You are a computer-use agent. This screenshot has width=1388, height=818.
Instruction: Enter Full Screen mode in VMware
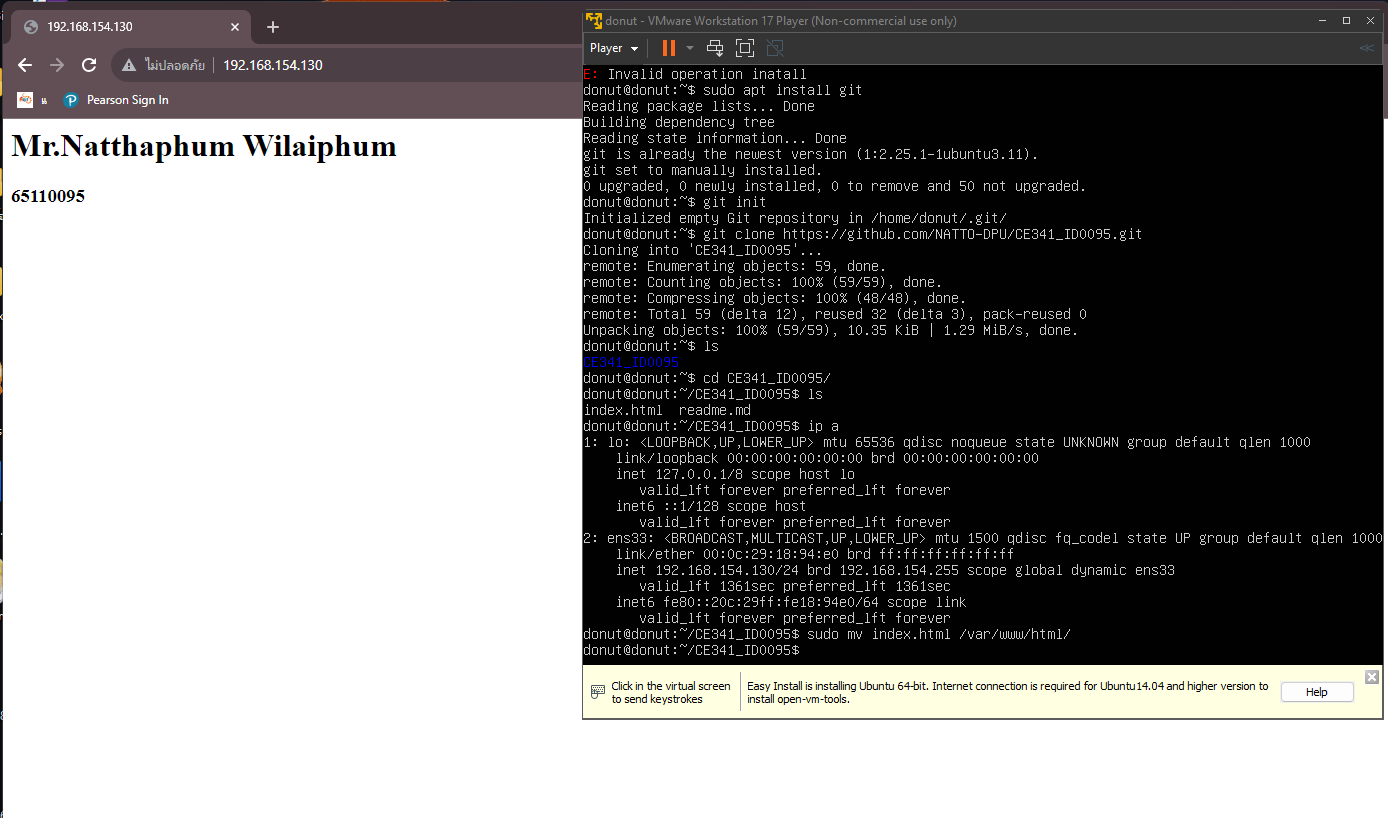(x=744, y=47)
